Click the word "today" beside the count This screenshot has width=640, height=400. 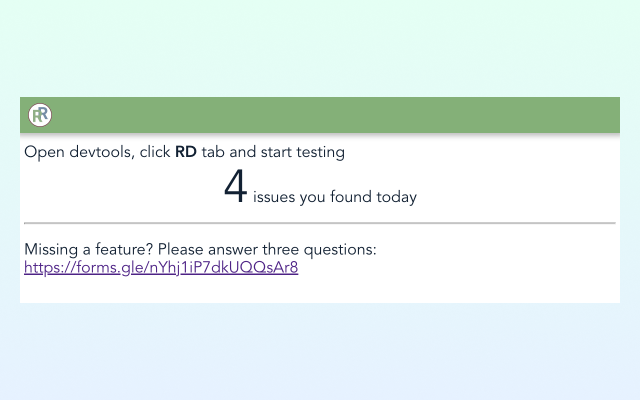pyautogui.click(x=396, y=197)
